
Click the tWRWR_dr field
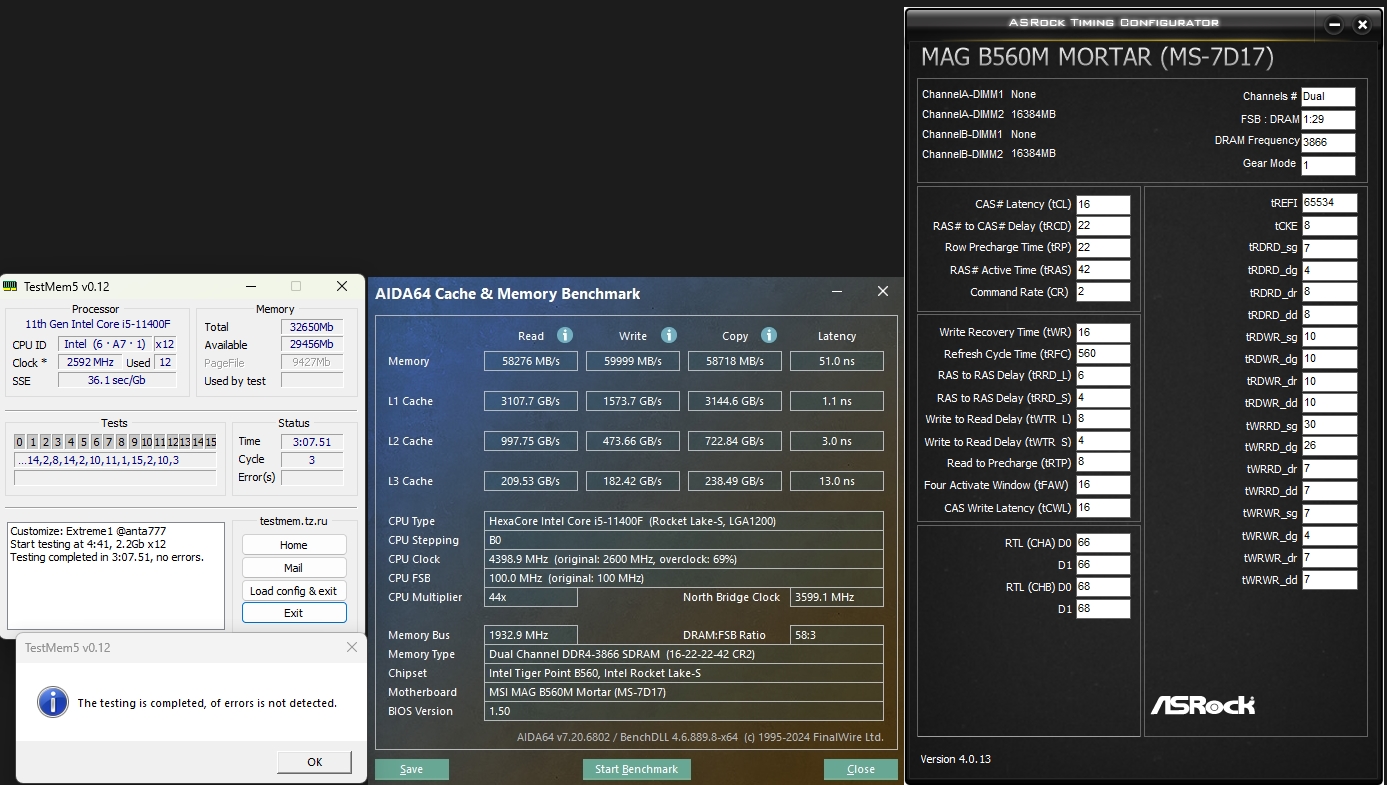click(x=1330, y=558)
